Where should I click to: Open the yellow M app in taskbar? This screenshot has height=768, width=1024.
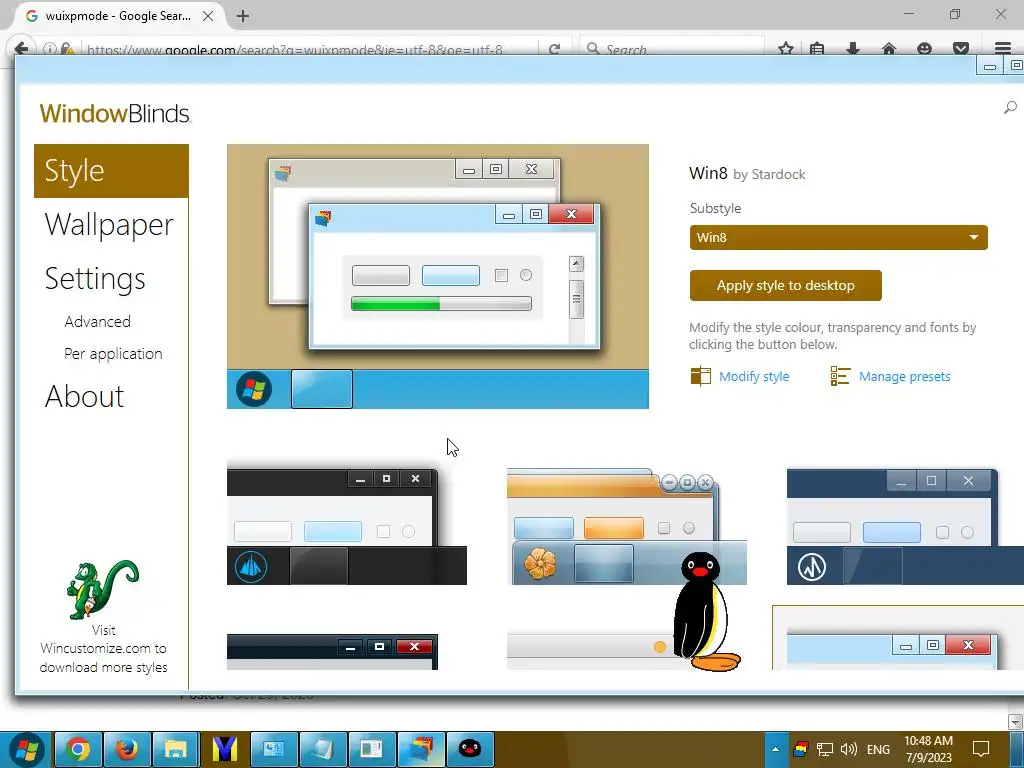[x=225, y=749]
